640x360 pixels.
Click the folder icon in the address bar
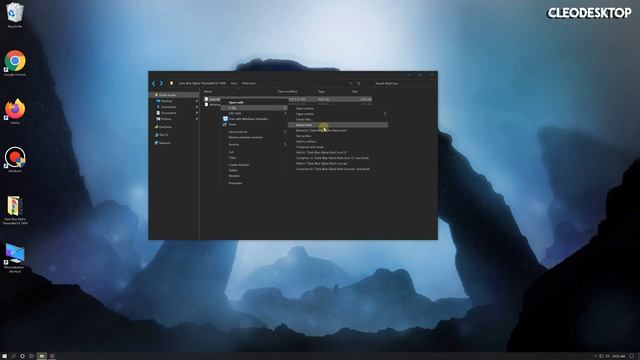171,83
